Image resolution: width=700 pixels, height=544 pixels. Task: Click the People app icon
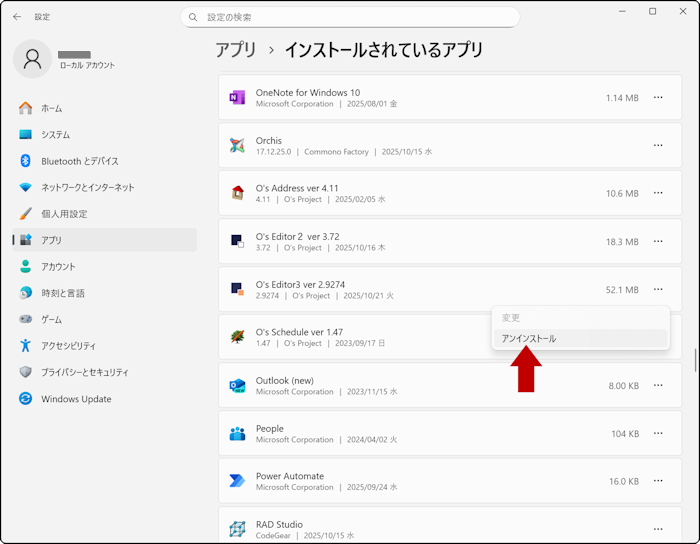(237, 433)
